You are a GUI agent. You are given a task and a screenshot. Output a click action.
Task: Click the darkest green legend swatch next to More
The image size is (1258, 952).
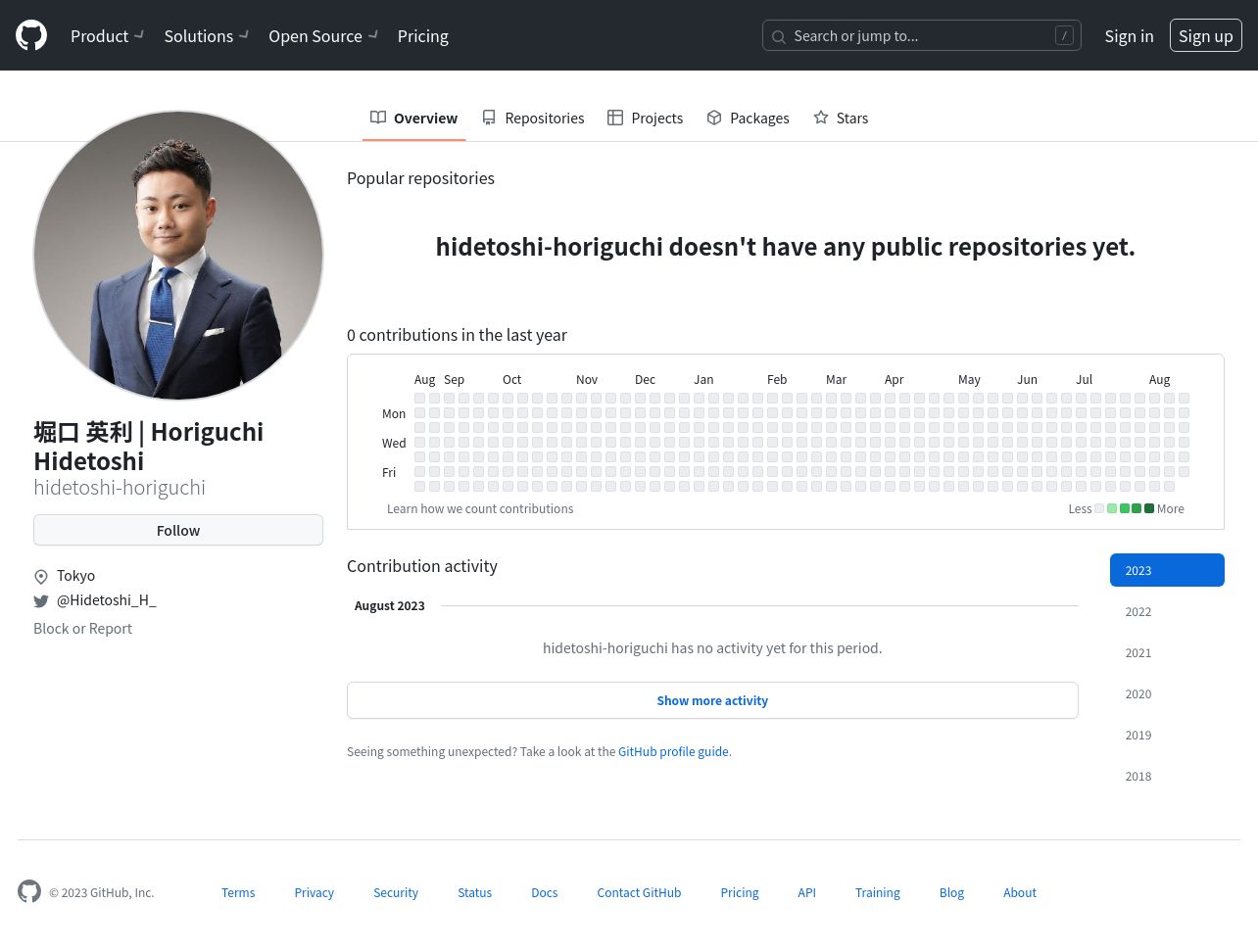coord(1149,508)
